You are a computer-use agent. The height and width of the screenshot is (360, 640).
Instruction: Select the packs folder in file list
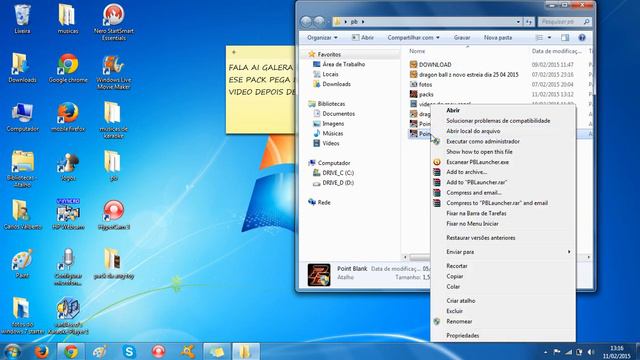(x=422, y=94)
